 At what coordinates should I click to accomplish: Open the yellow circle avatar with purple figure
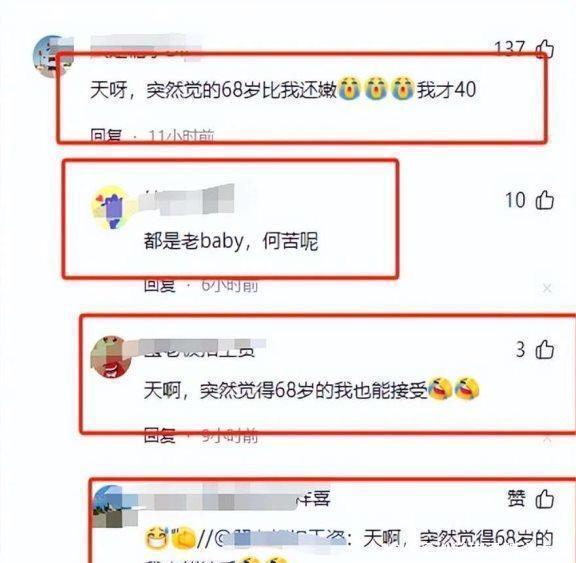(110, 207)
